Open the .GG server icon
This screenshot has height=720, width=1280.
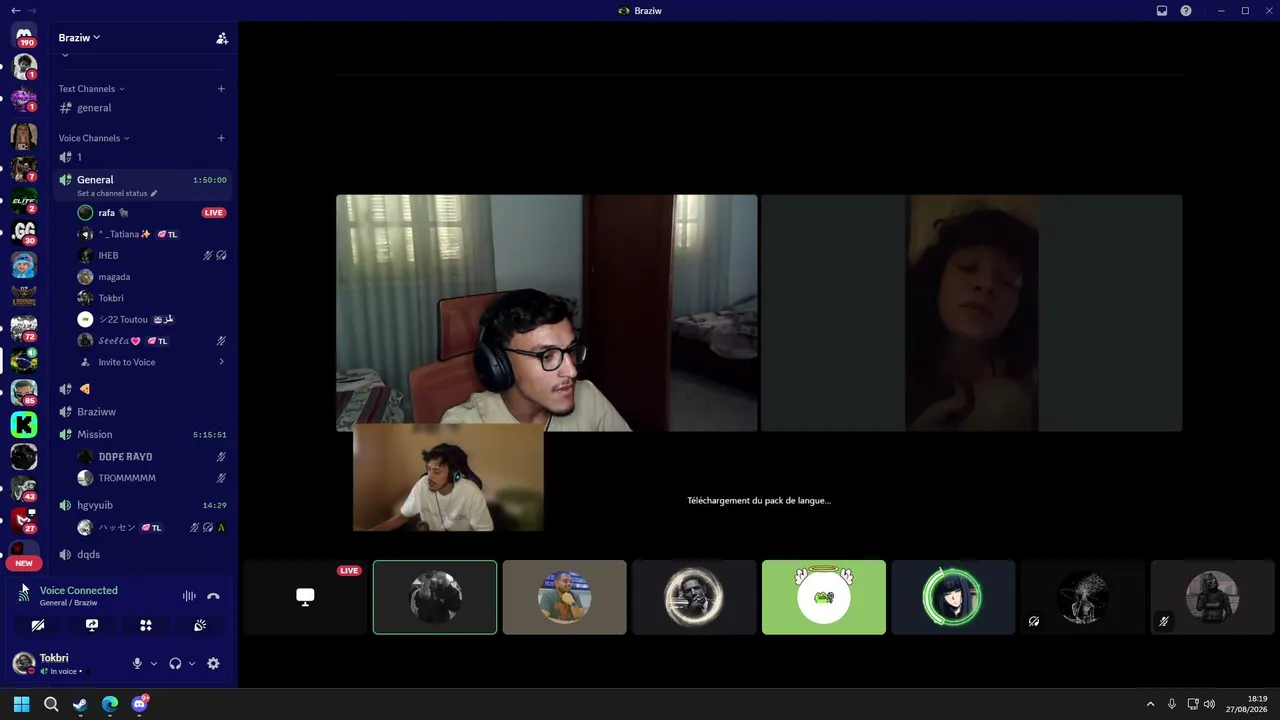click(x=24, y=232)
